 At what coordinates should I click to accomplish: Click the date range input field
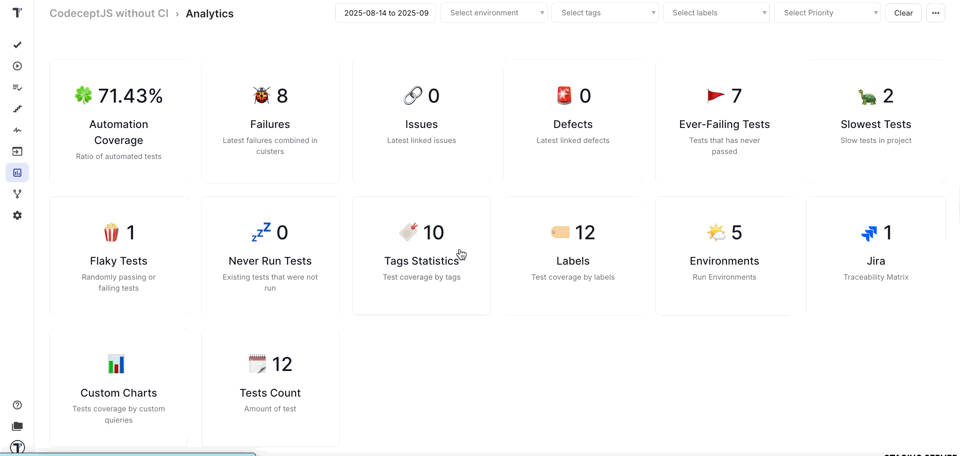(x=386, y=13)
